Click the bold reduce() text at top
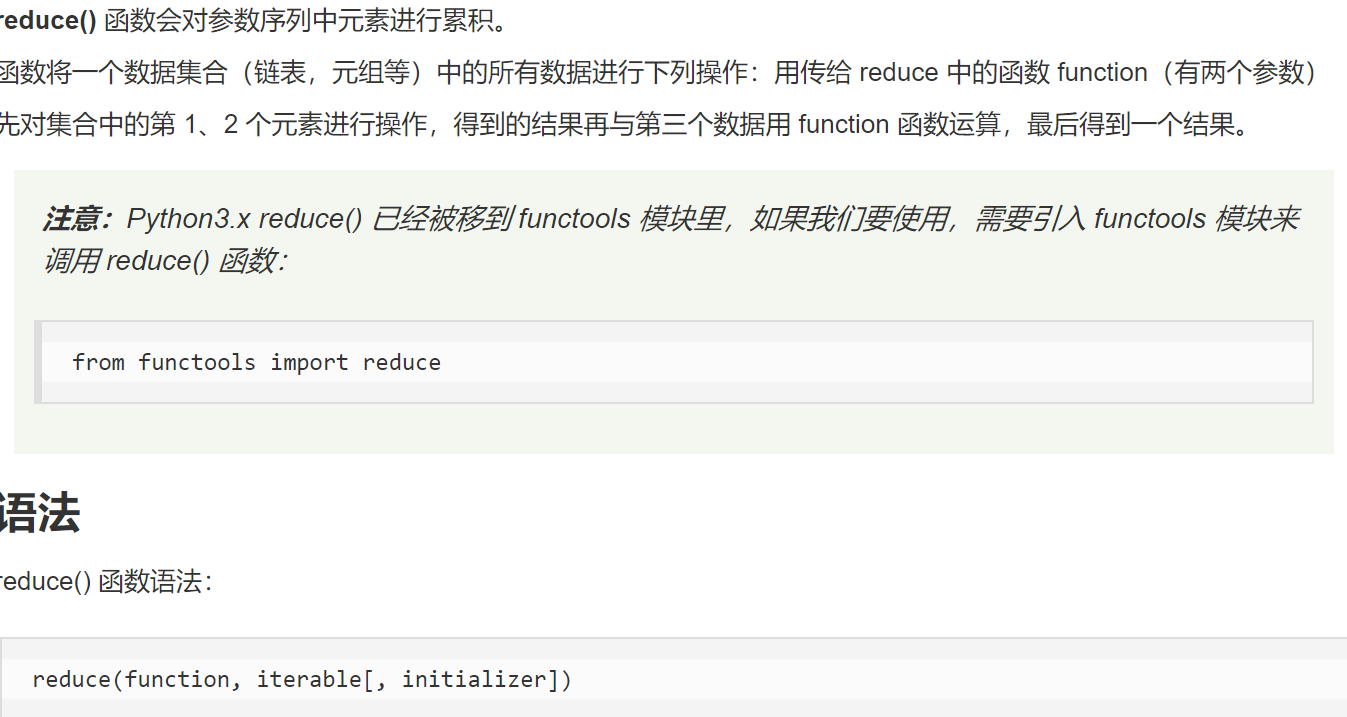Image resolution: width=1347 pixels, height=717 pixels. (48, 22)
